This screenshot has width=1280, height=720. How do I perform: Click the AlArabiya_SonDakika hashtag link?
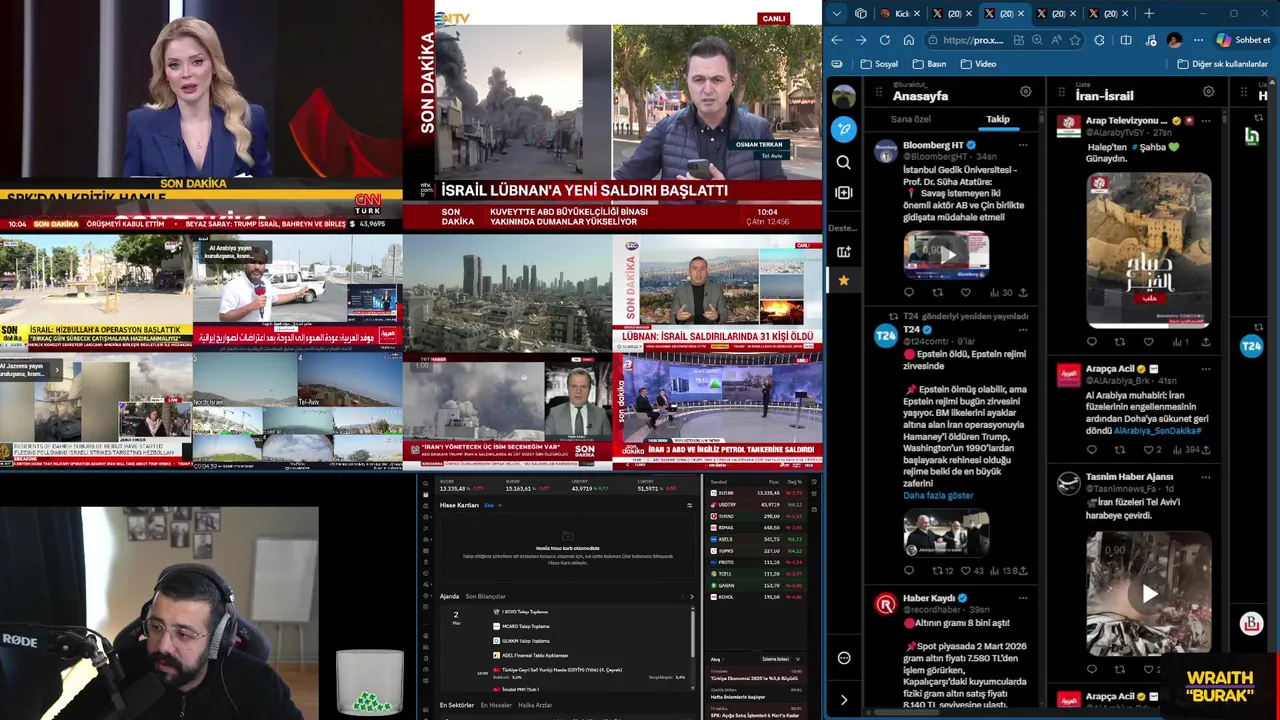coord(1157,431)
